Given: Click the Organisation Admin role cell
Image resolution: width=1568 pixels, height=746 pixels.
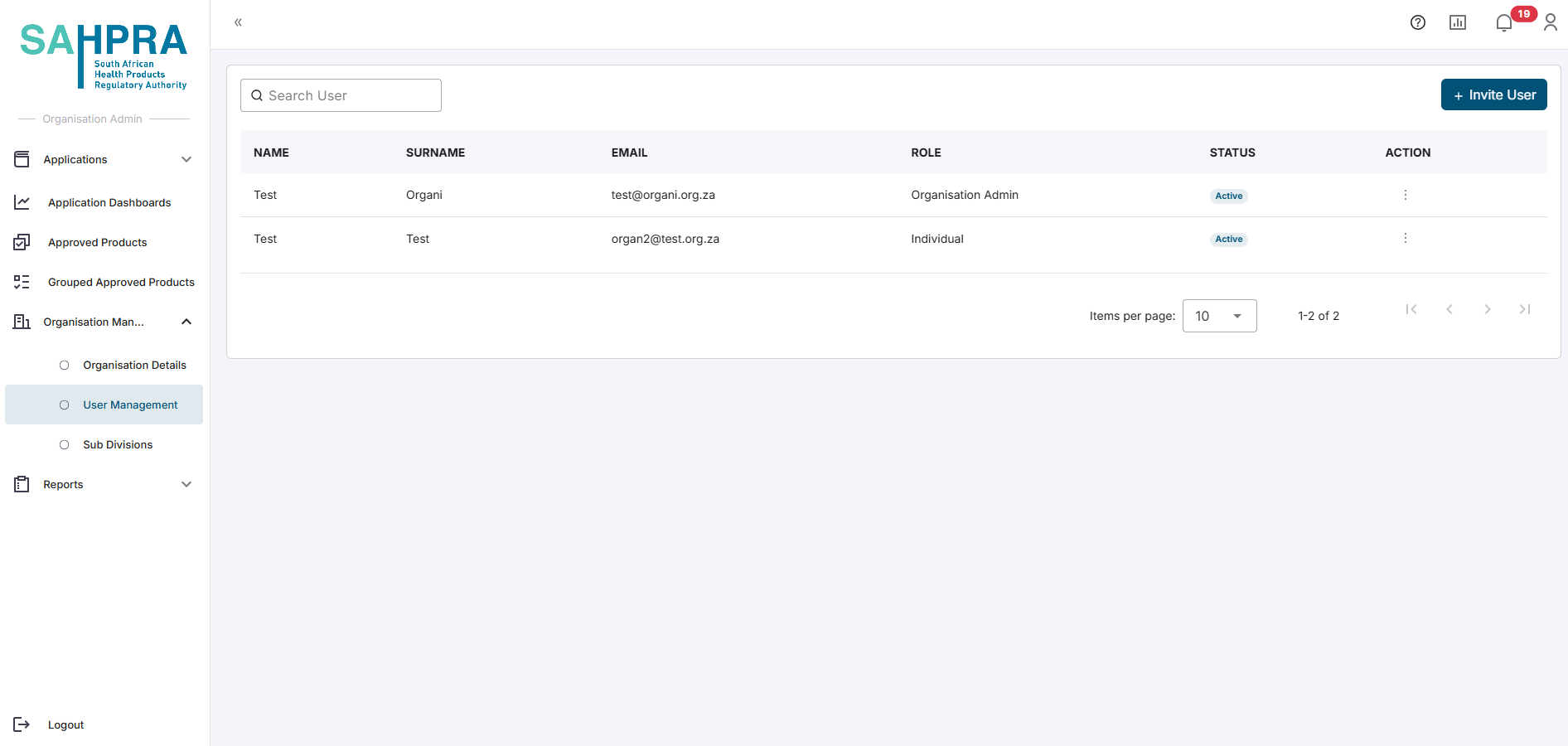Looking at the screenshot, I should point(964,195).
